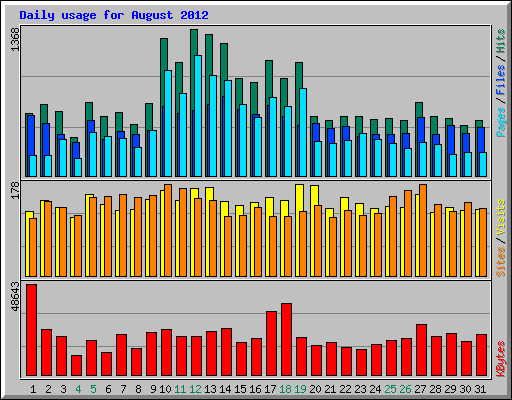
Task: Click day label 8 on x-axis
Action: [x=138, y=389]
